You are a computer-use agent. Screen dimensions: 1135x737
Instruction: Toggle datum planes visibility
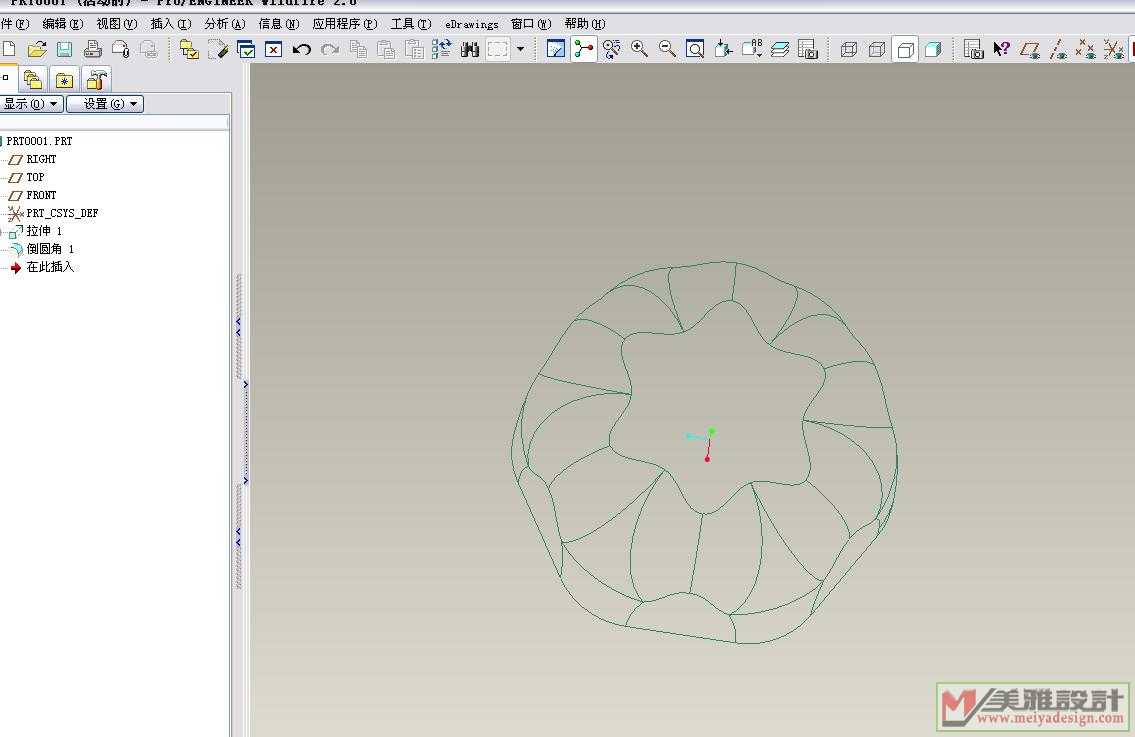[1030, 49]
